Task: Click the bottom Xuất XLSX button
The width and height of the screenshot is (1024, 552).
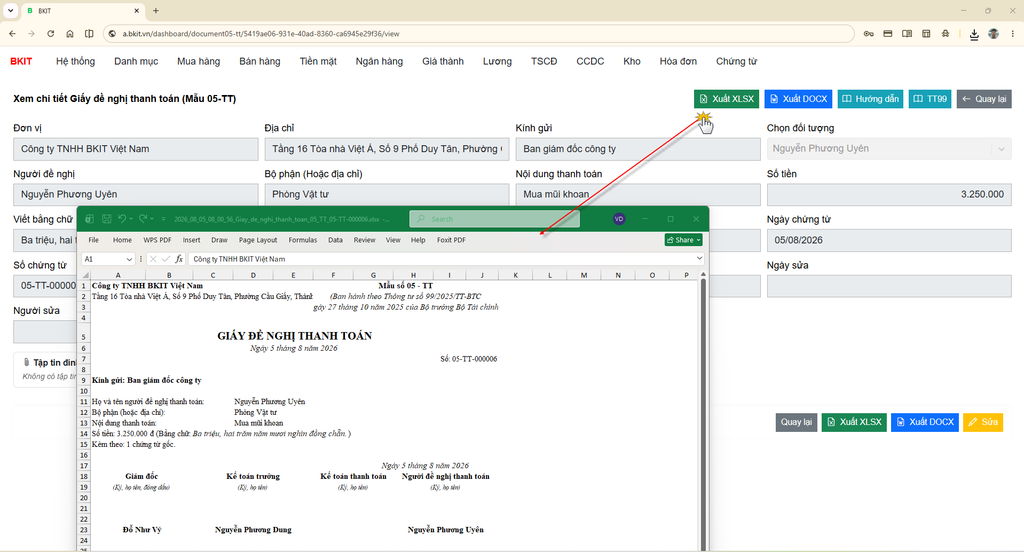Action: coord(854,422)
